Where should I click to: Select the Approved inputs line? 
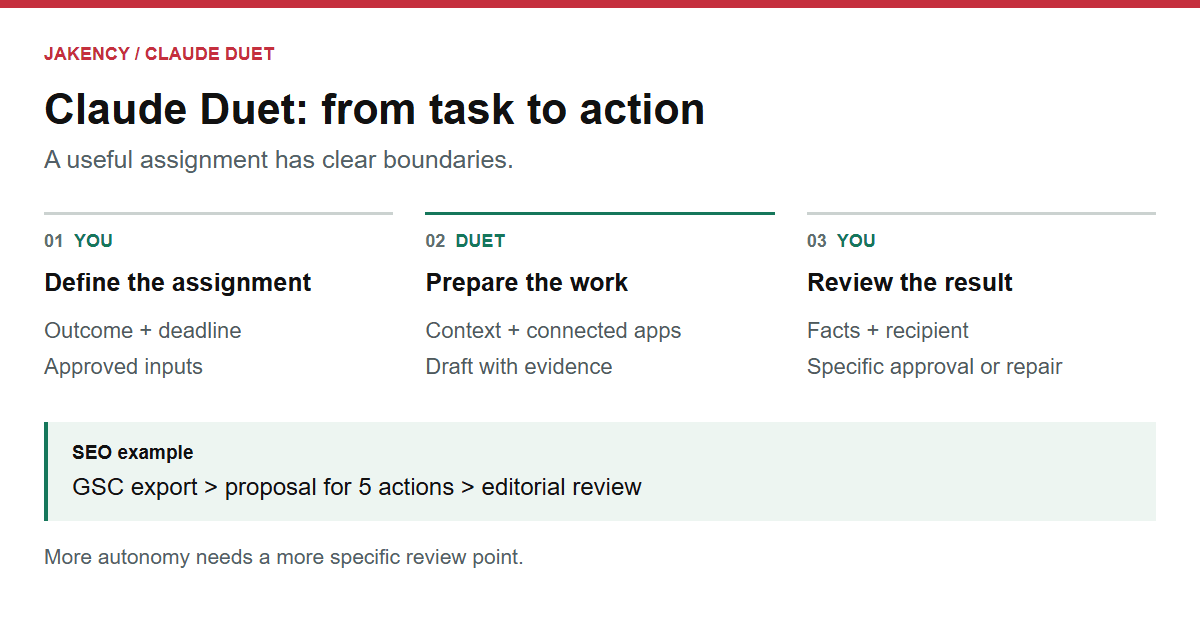click(124, 367)
